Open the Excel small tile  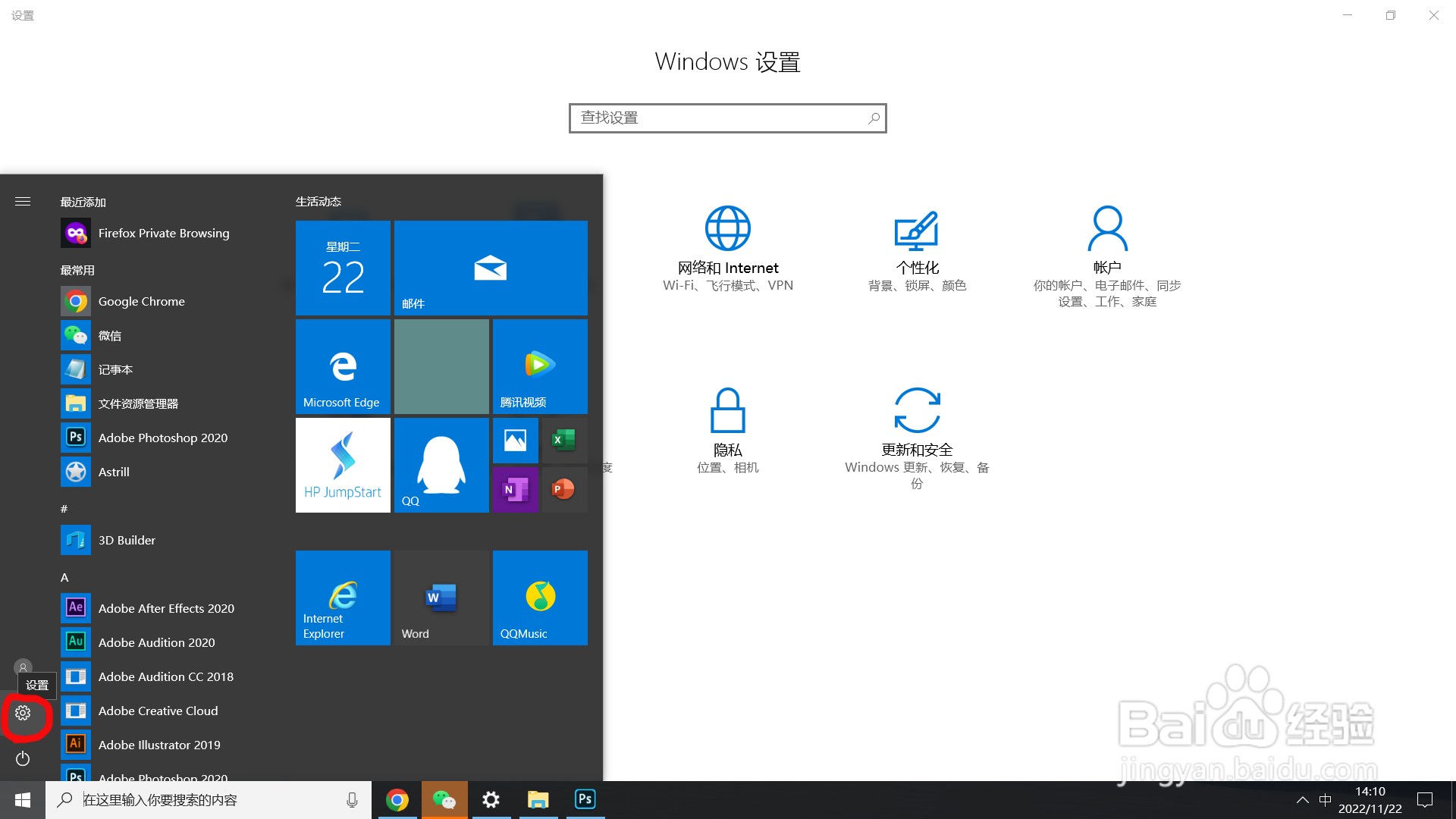pos(564,441)
